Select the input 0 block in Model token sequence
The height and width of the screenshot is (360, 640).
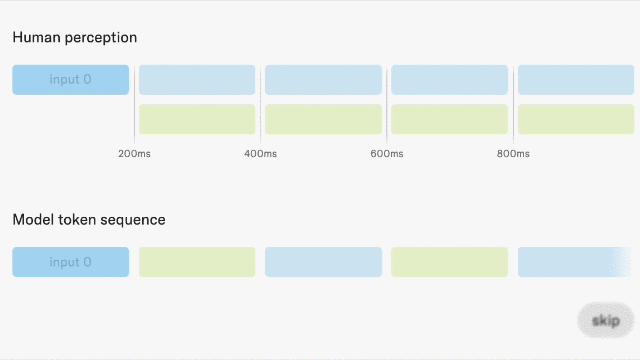(71, 262)
